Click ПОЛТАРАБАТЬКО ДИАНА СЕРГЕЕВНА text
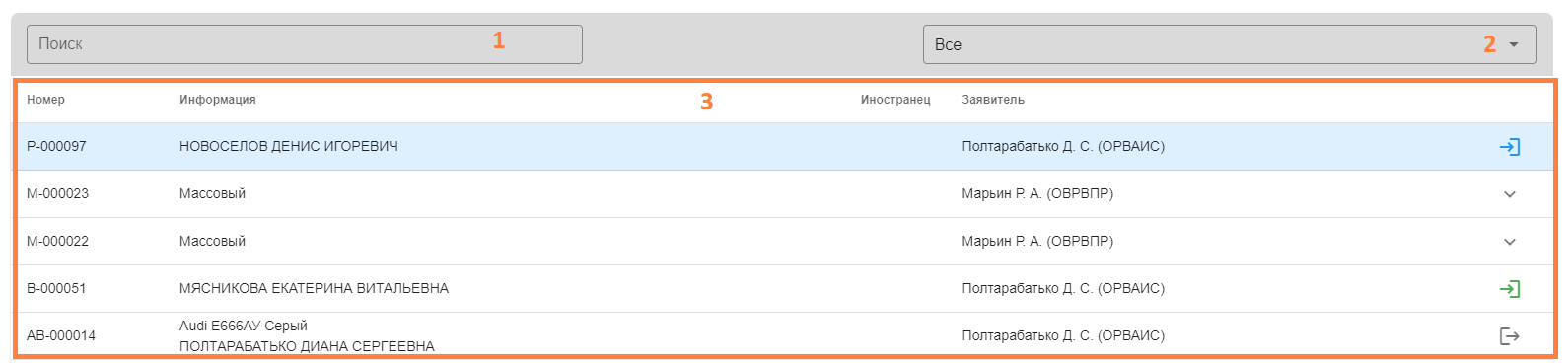 pyautogui.click(x=307, y=346)
